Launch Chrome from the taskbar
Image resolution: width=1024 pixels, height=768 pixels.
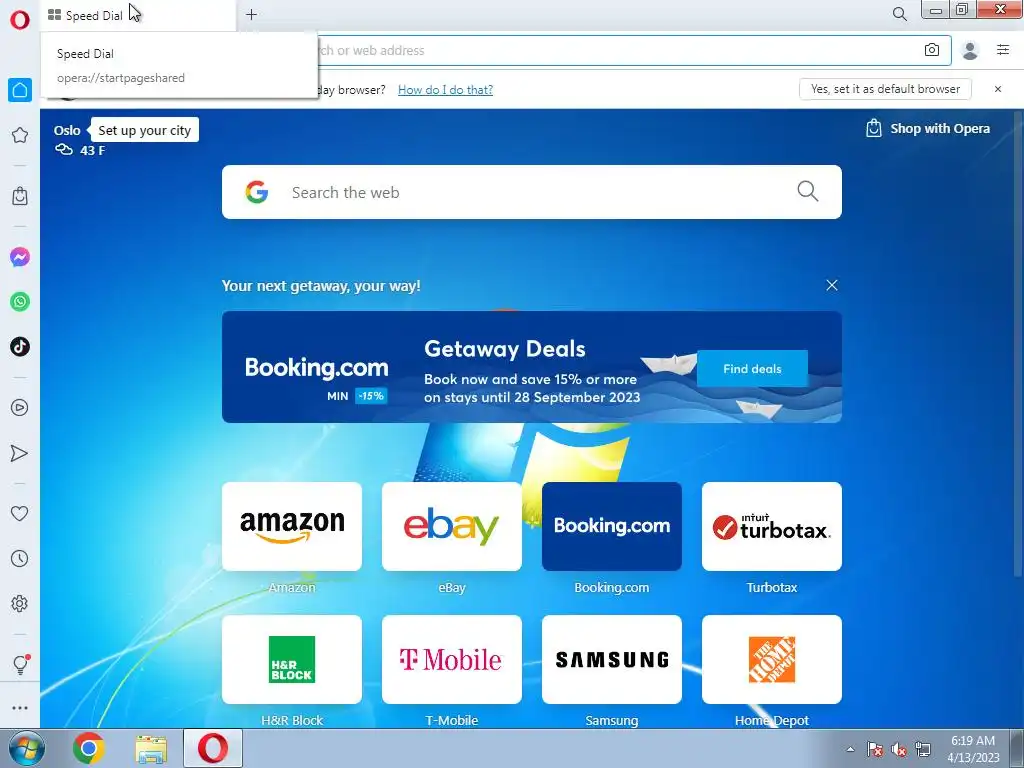click(x=88, y=748)
